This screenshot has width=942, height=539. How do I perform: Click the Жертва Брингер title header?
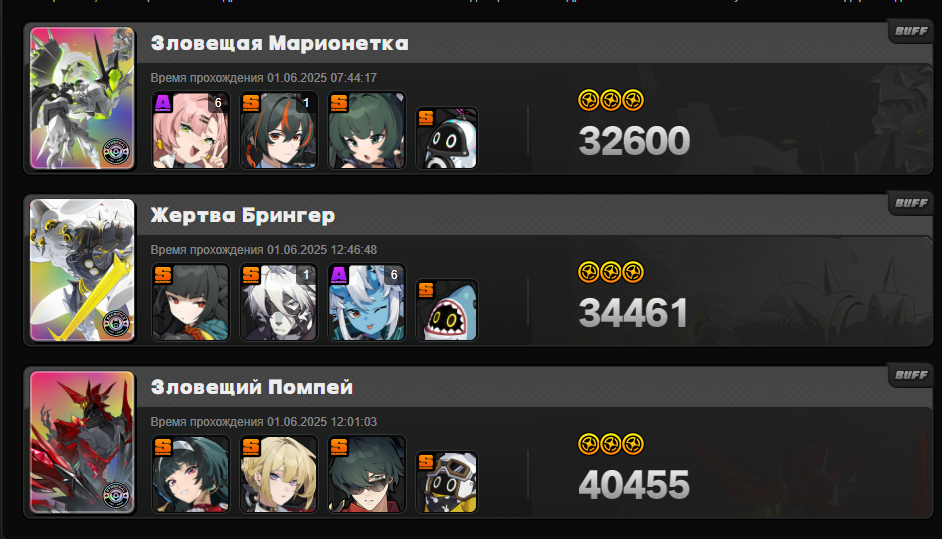pyautogui.click(x=243, y=215)
